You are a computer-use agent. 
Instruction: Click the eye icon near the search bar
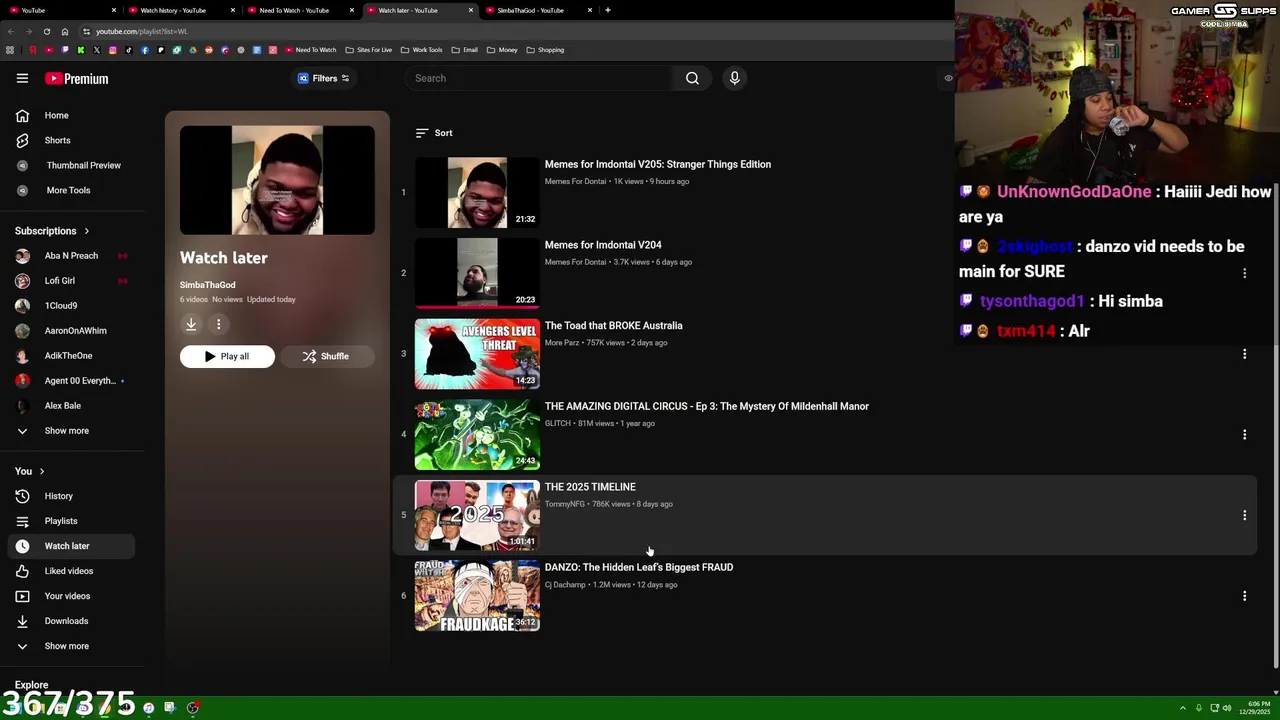[x=948, y=78]
